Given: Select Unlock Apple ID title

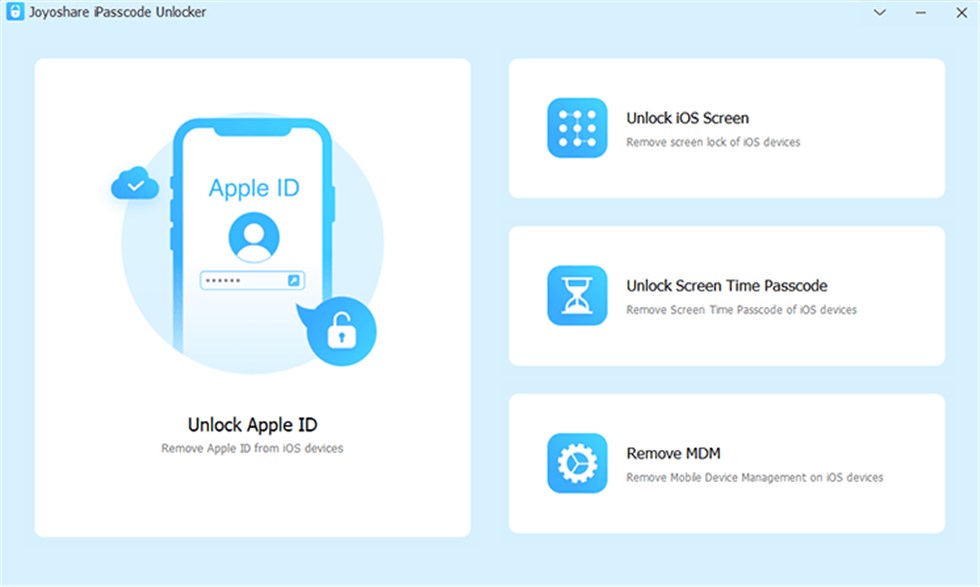Looking at the screenshot, I should [x=252, y=425].
